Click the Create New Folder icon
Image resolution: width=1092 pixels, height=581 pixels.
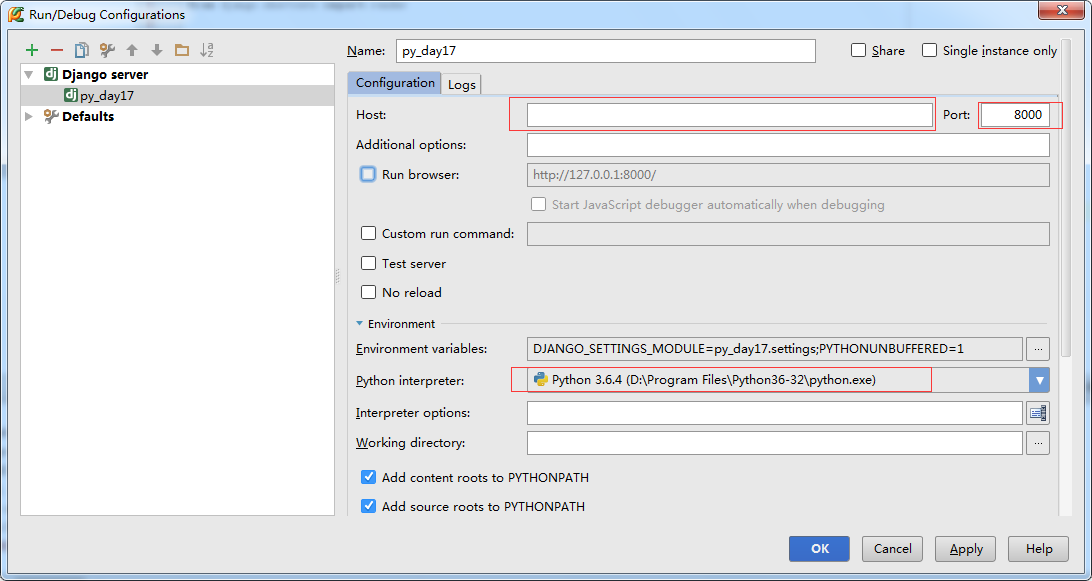[181, 50]
